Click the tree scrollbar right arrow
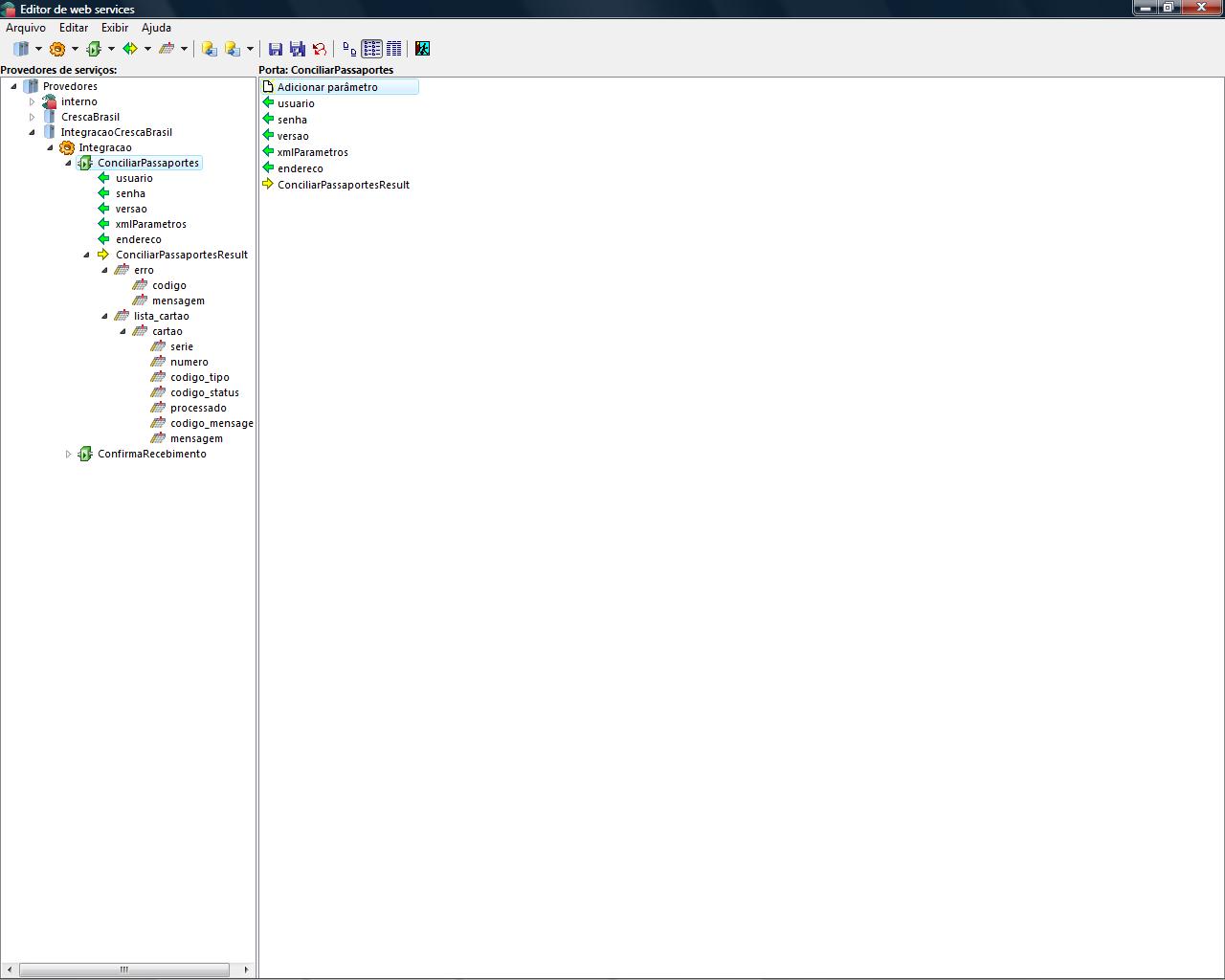Screen dimensions: 1225x980 (246, 969)
